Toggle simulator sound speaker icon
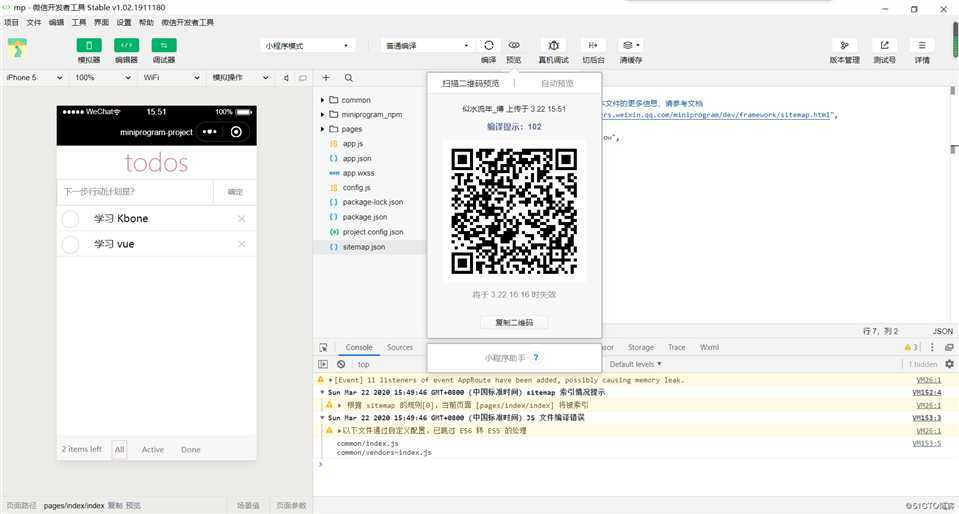This screenshot has height=514, width=959. [286, 78]
